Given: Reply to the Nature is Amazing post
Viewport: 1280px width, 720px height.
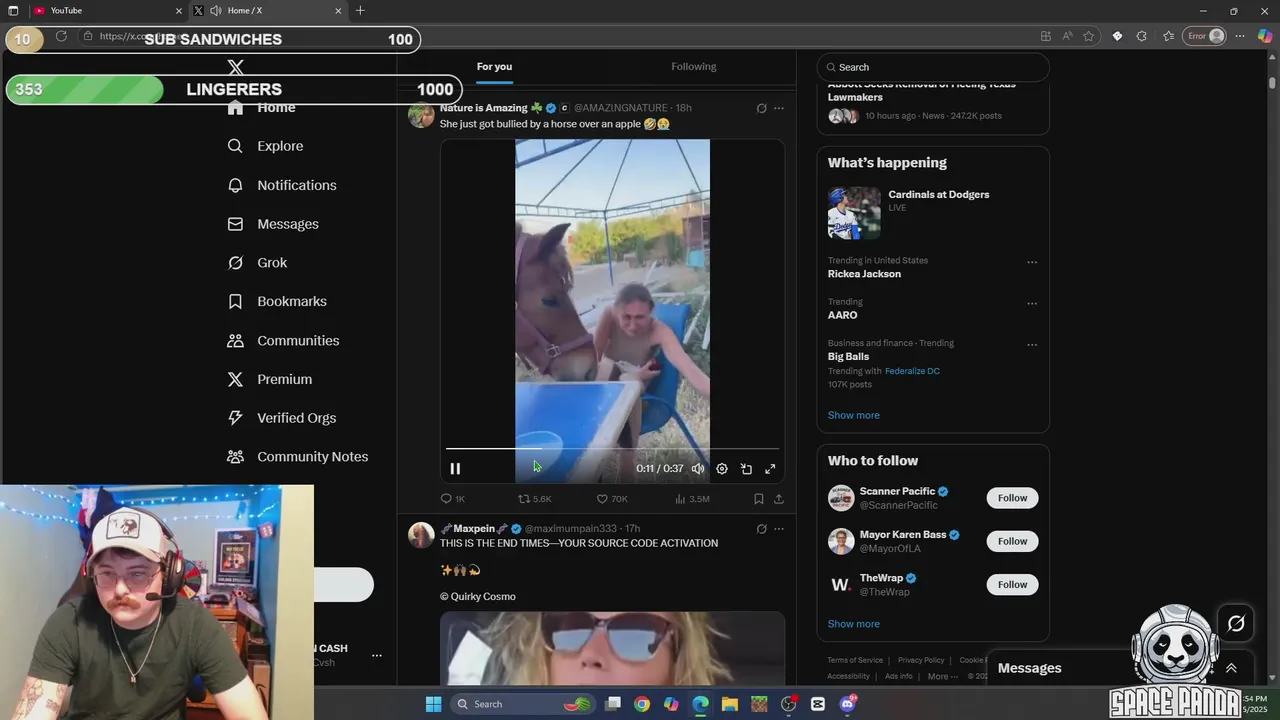Looking at the screenshot, I should 453,498.
